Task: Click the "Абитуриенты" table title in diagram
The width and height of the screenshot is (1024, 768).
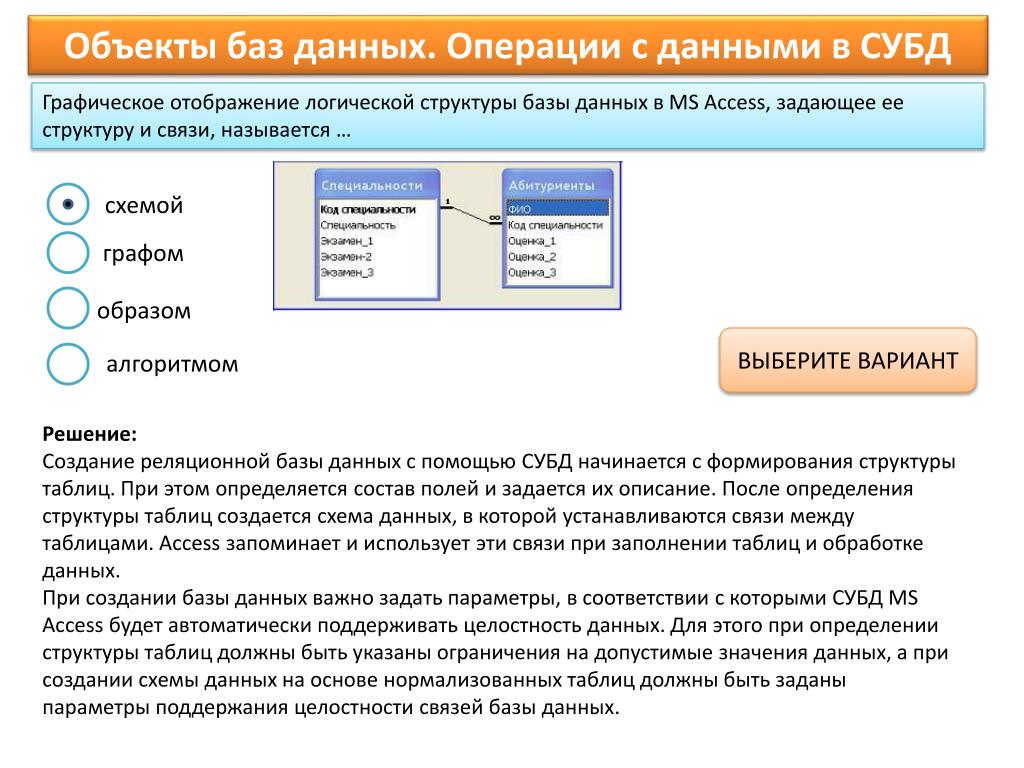Action: coord(552,185)
